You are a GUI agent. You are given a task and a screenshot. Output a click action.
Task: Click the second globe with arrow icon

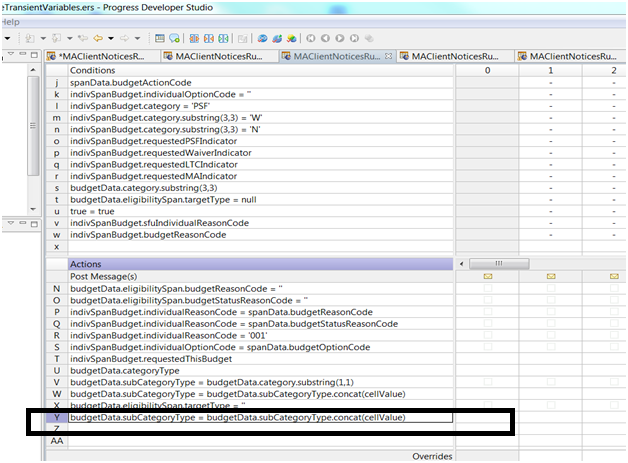click(277, 38)
